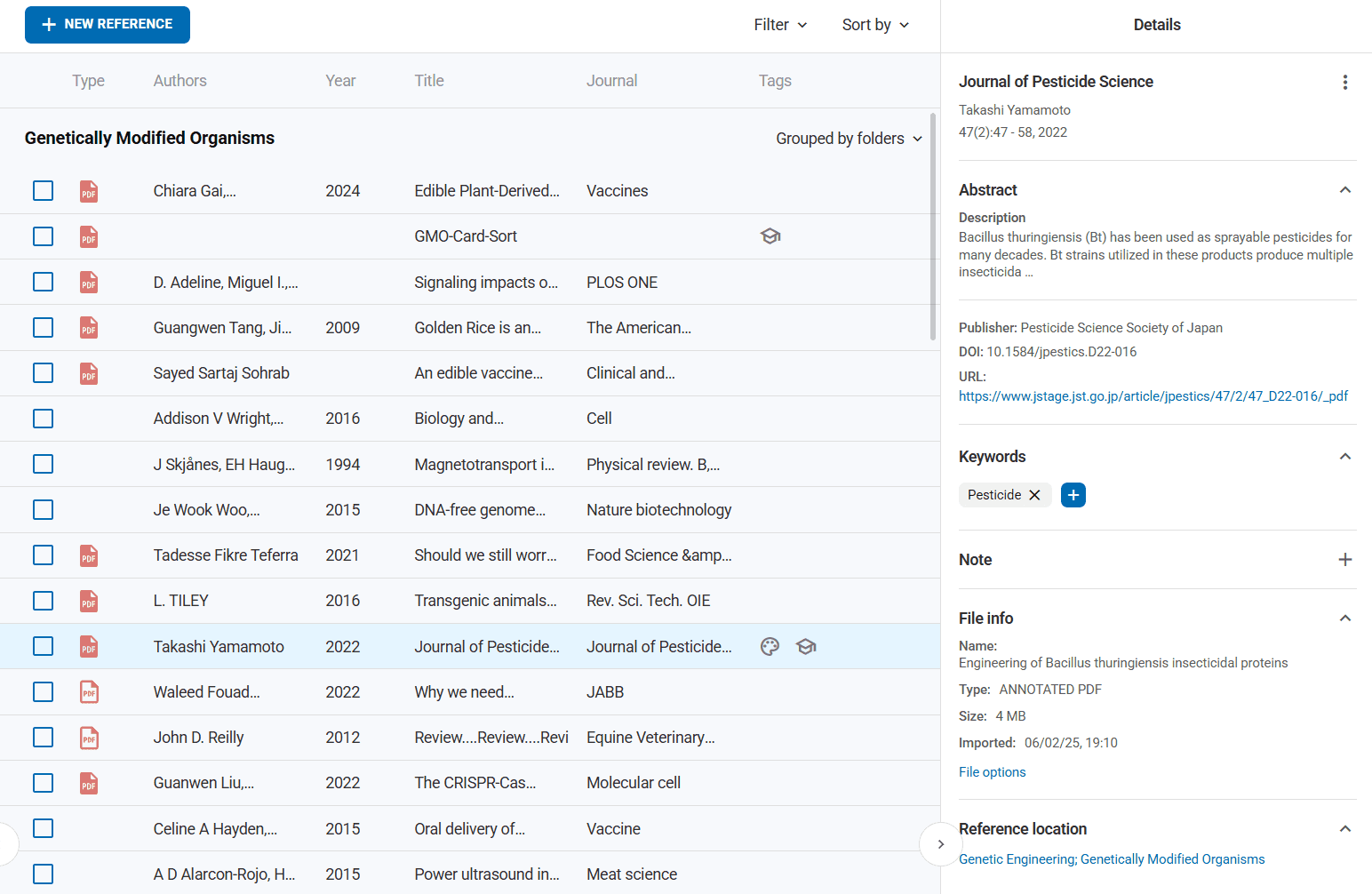The width and height of the screenshot is (1372, 894).
Task: Expand the Grouped by folders dropdown
Action: click(x=849, y=139)
